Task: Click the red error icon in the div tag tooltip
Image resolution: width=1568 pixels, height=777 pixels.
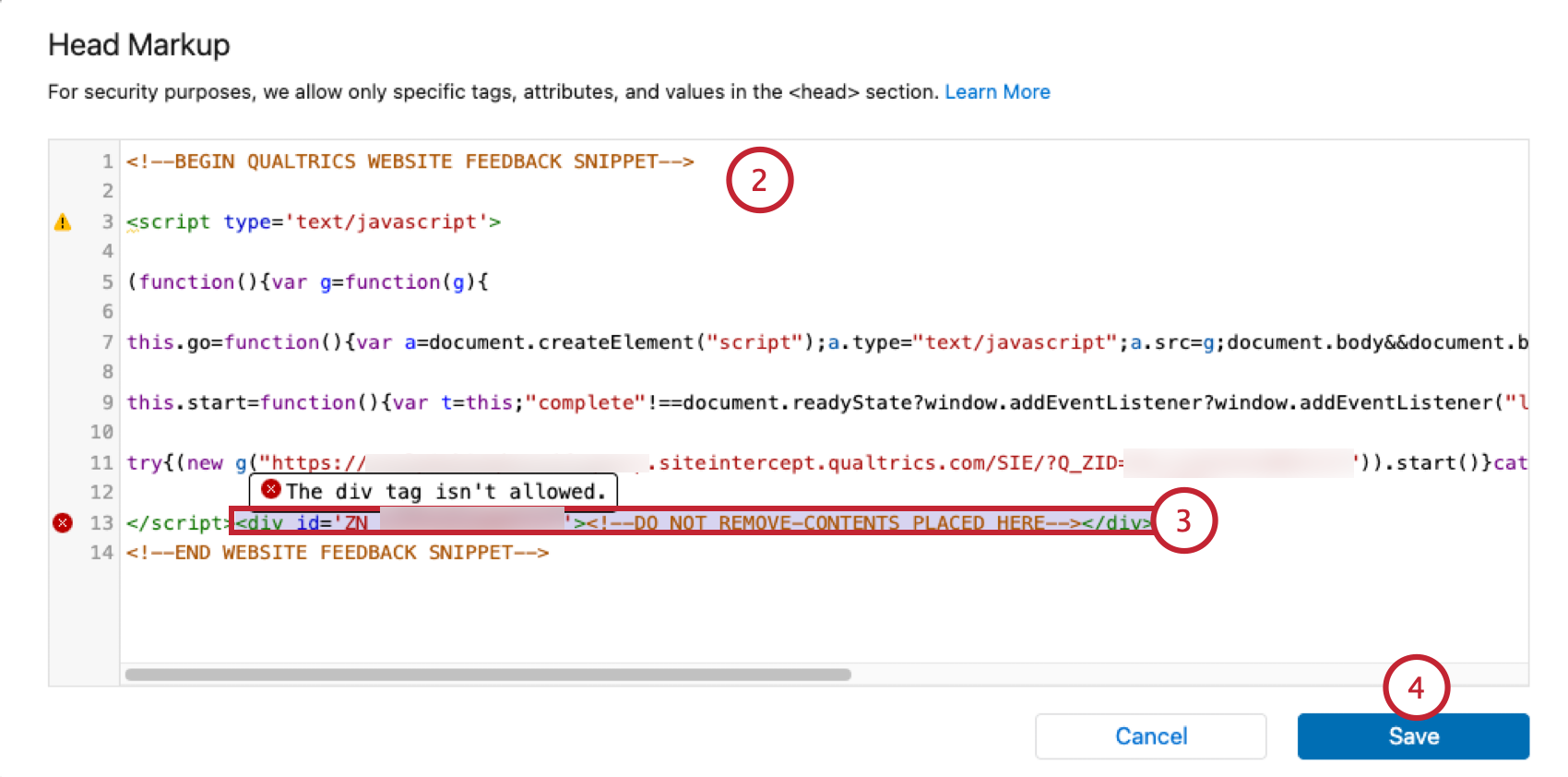Action: coord(271,489)
